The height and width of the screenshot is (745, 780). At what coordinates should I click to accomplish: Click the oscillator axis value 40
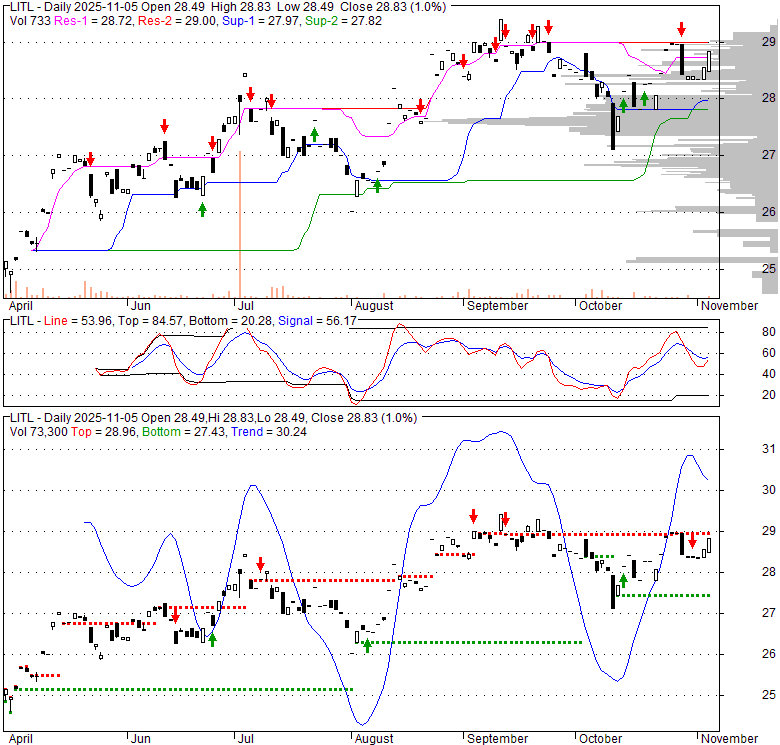[x=769, y=373]
